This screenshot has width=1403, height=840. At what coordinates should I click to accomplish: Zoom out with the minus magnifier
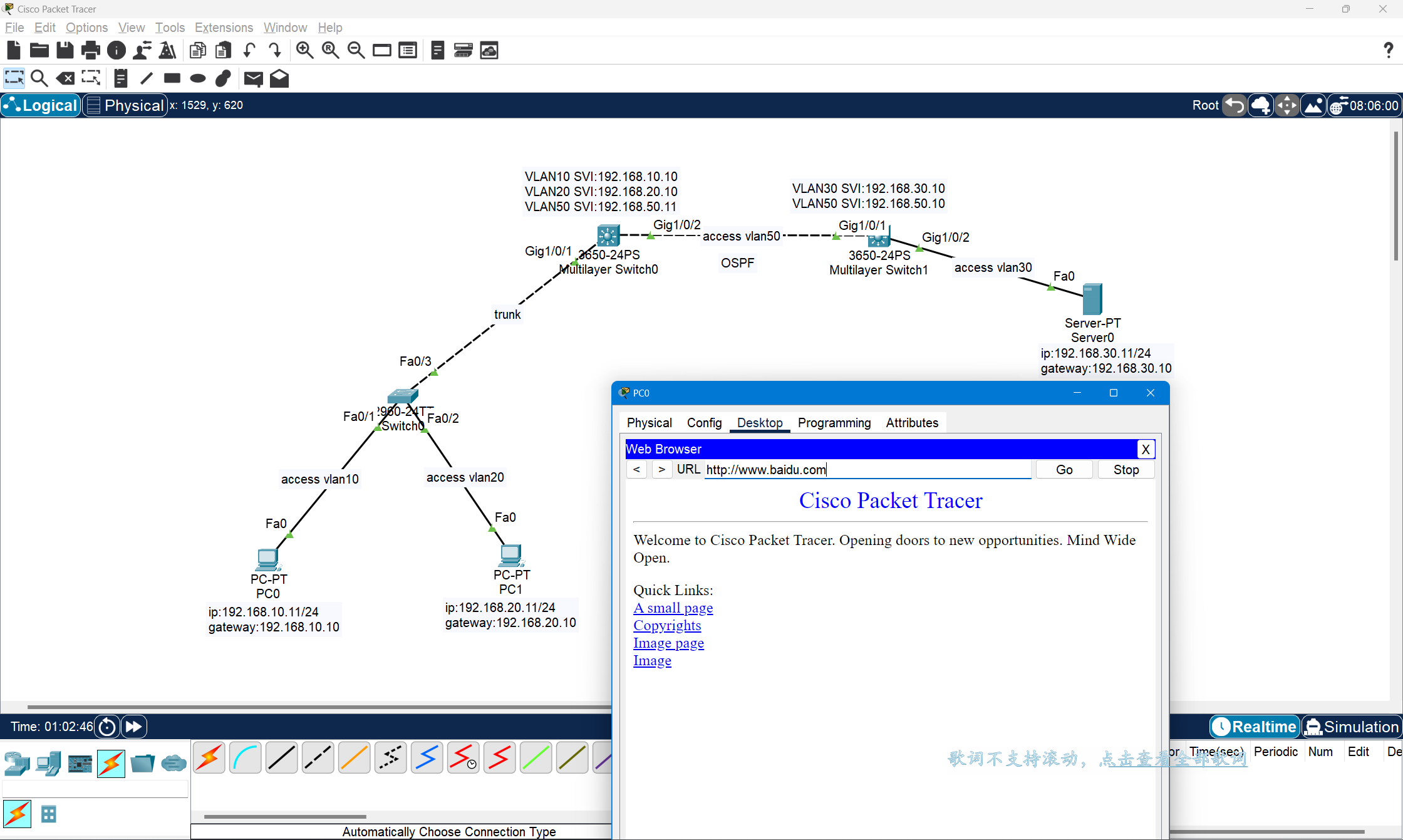(356, 50)
